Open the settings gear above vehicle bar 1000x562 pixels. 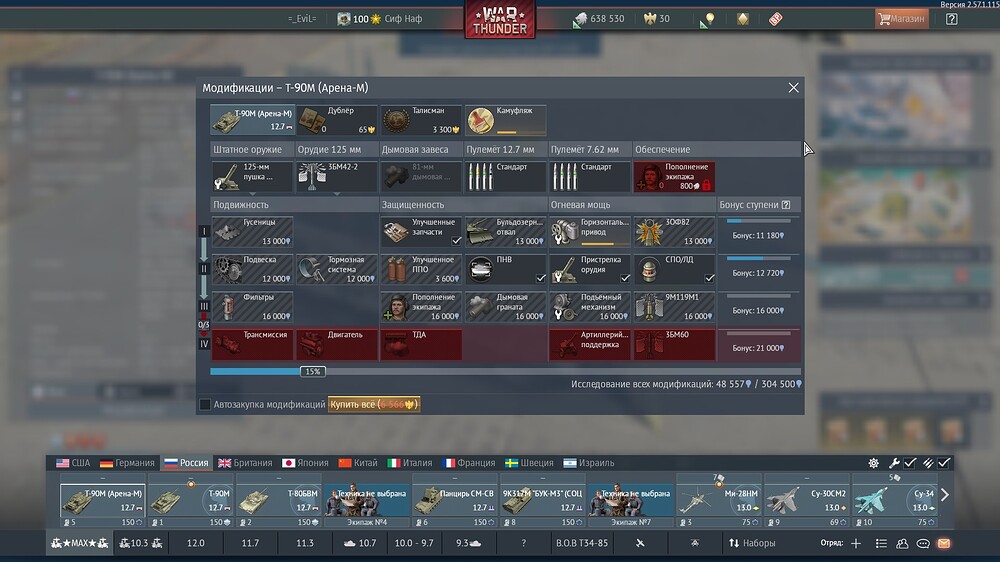[873, 463]
